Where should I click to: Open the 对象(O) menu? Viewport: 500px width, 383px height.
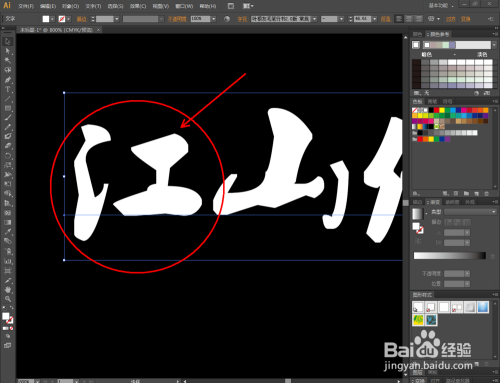(70, 6)
